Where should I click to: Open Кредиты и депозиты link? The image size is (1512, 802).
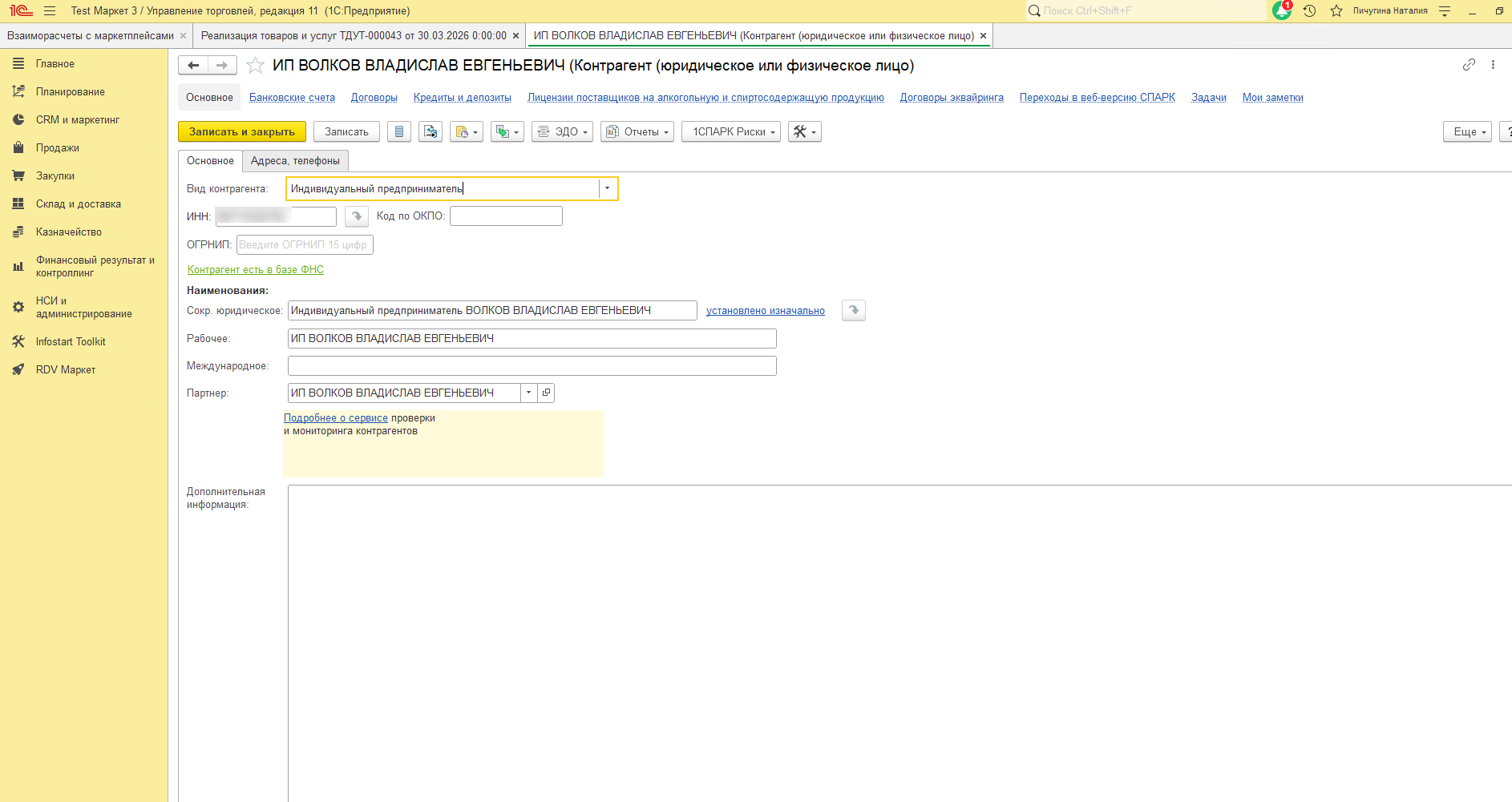point(463,98)
